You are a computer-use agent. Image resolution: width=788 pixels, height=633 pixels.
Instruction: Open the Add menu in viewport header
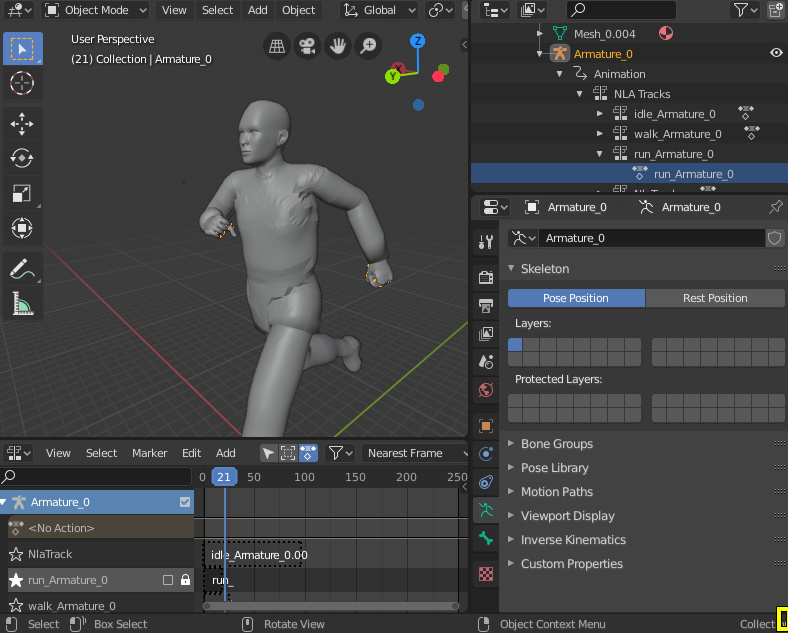pyautogui.click(x=257, y=10)
